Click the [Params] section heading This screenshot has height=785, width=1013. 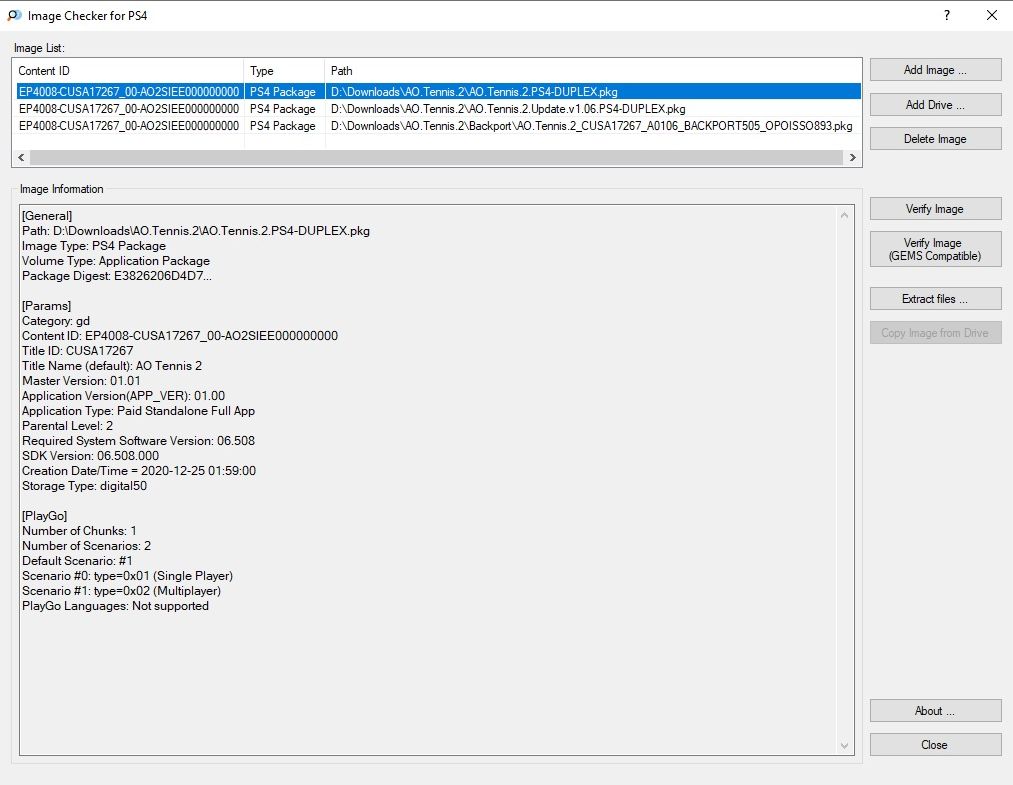47,306
